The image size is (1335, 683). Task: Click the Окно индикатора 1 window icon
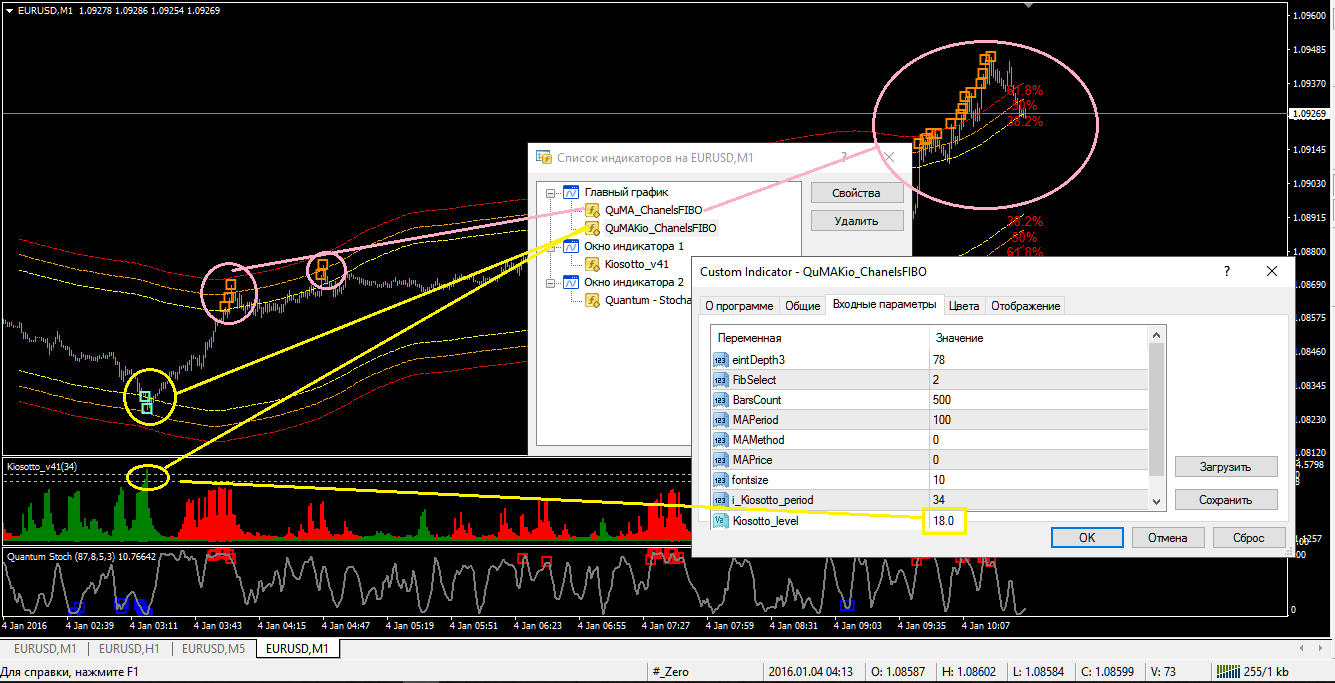572,246
